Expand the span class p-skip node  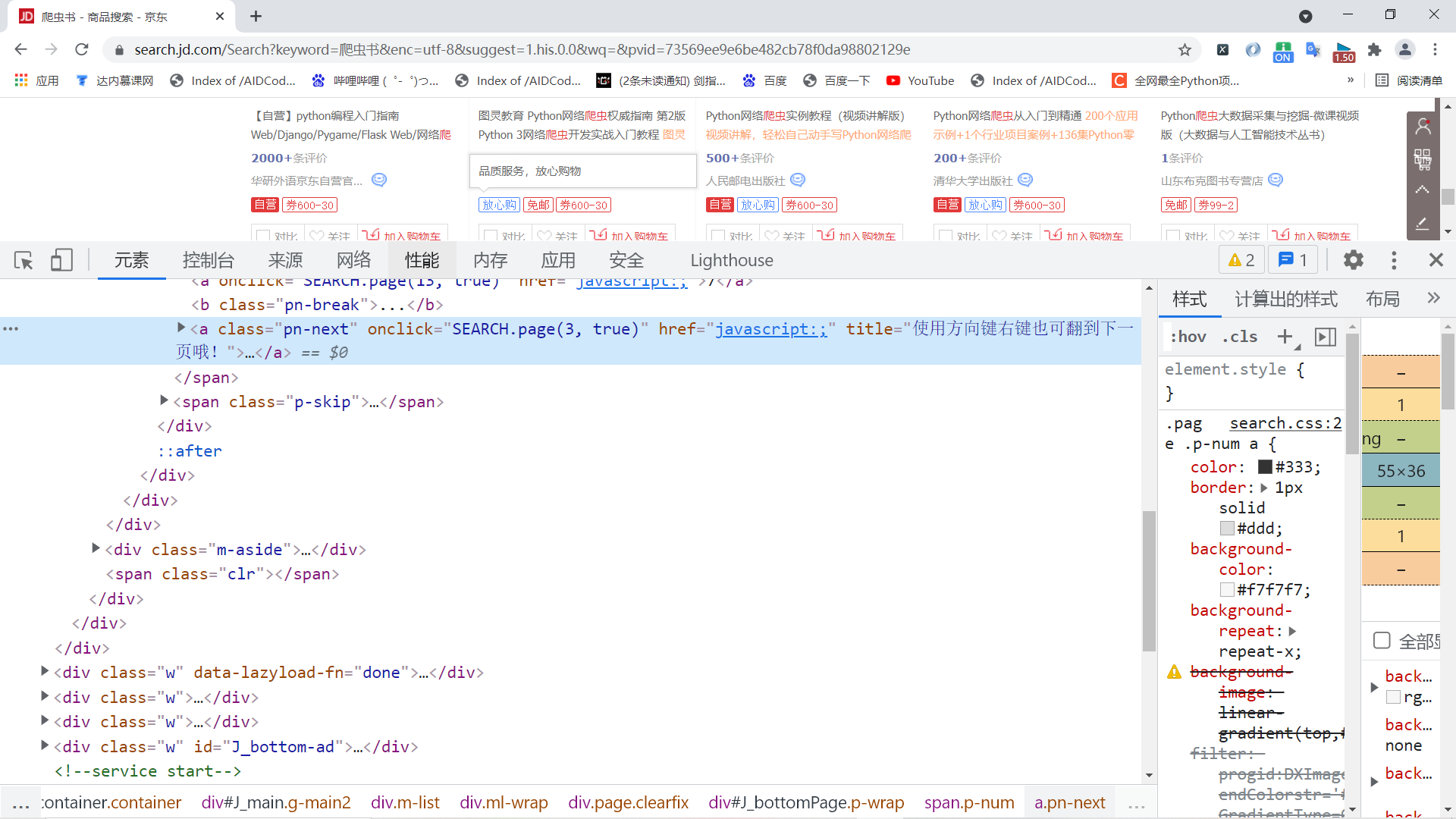(x=164, y=400)
